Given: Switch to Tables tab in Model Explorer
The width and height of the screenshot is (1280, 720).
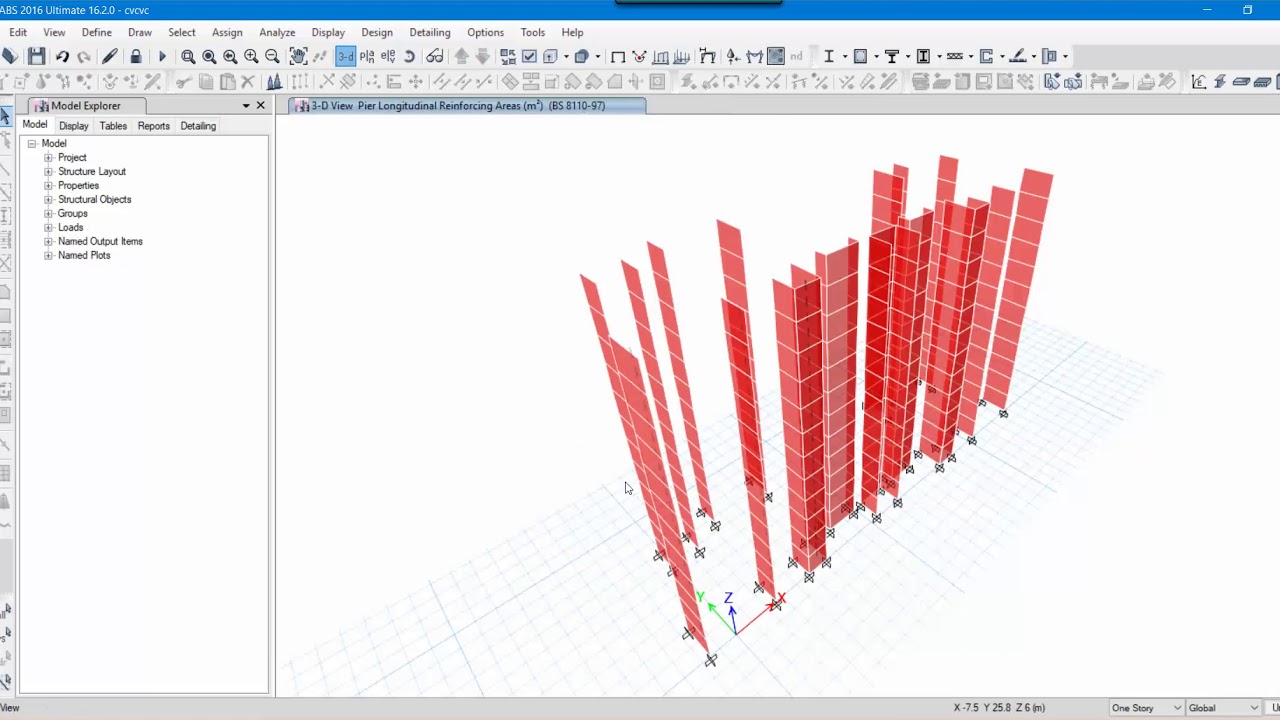Looking at the screenshot, I should coord(113,126).
